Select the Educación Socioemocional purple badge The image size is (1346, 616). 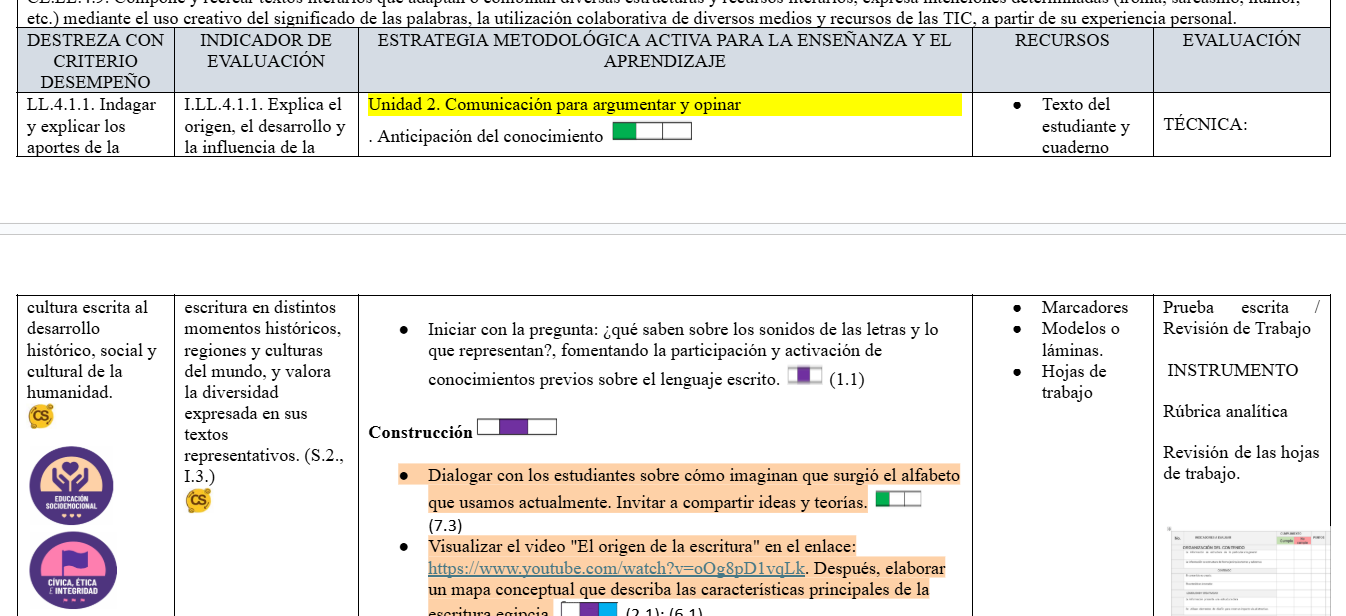[72, 486]
